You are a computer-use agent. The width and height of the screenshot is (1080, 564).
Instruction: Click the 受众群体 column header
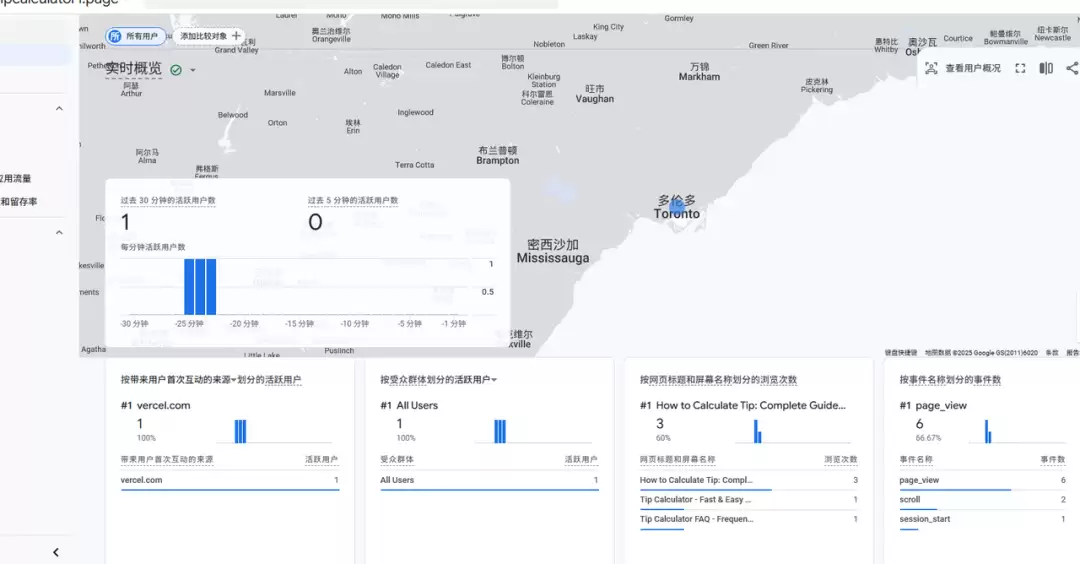pyautogui.click(x=397, y=459)
